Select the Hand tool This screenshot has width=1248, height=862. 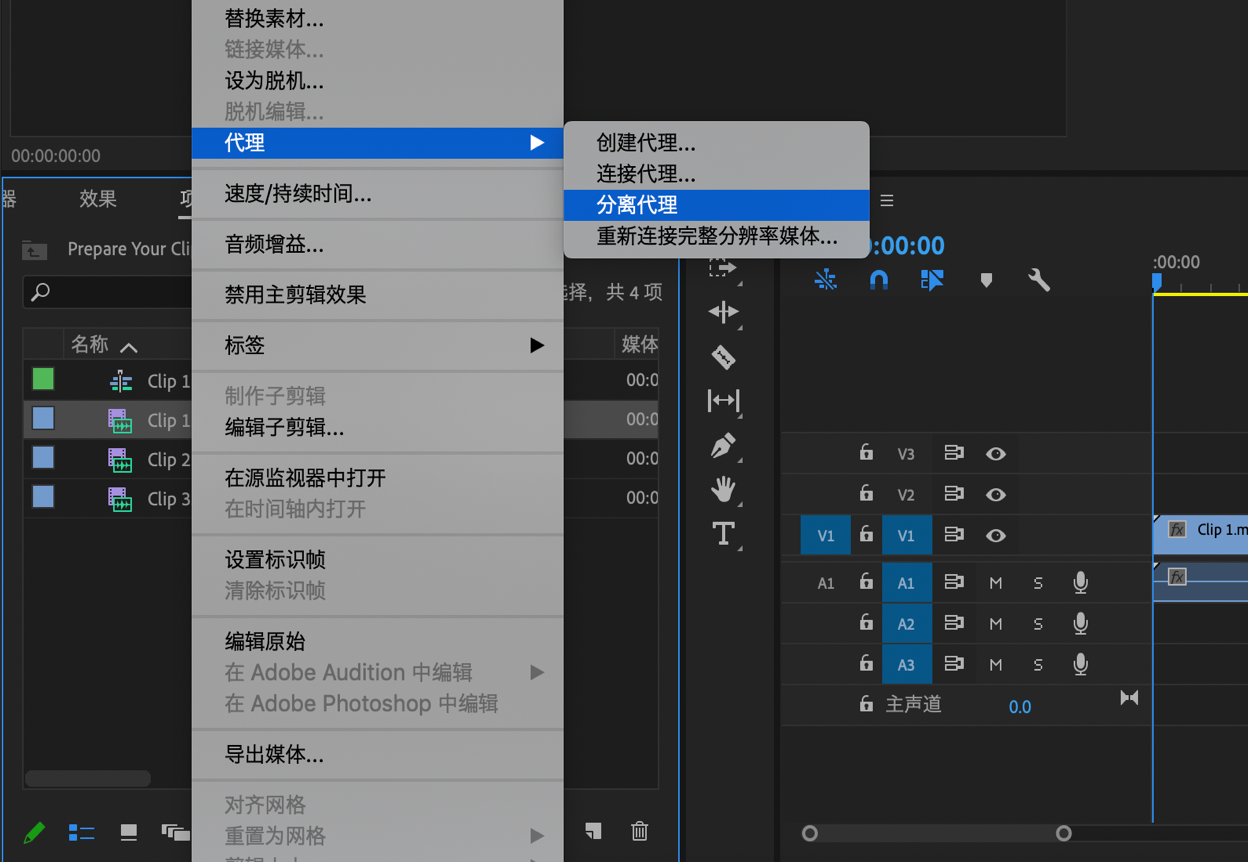(x=723, y=489)
